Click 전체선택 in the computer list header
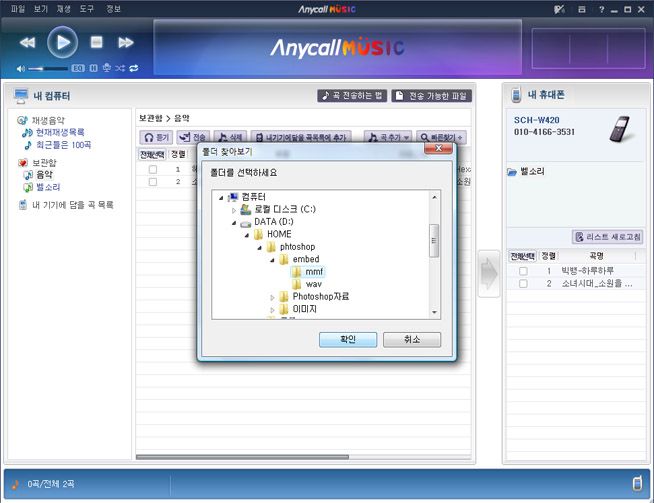This screenshot has width=654, height=503. (x=152, y=155)
